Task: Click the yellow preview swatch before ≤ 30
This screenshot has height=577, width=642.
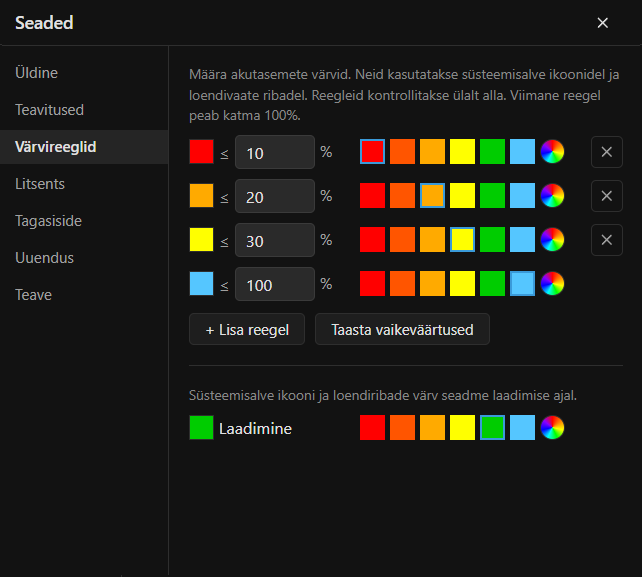Action: (x=201, y=240)
